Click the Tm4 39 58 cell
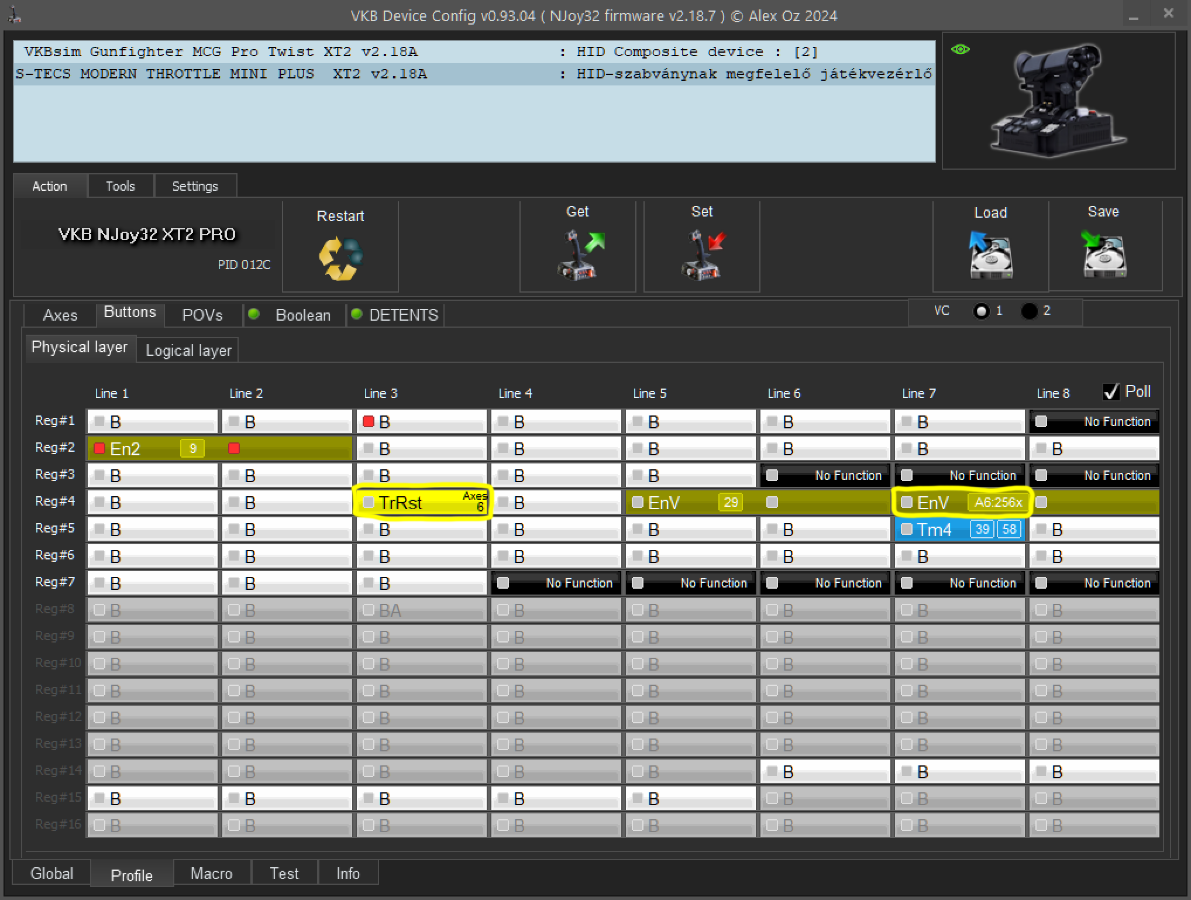1191x900 pixels. (x=960, y=529)
